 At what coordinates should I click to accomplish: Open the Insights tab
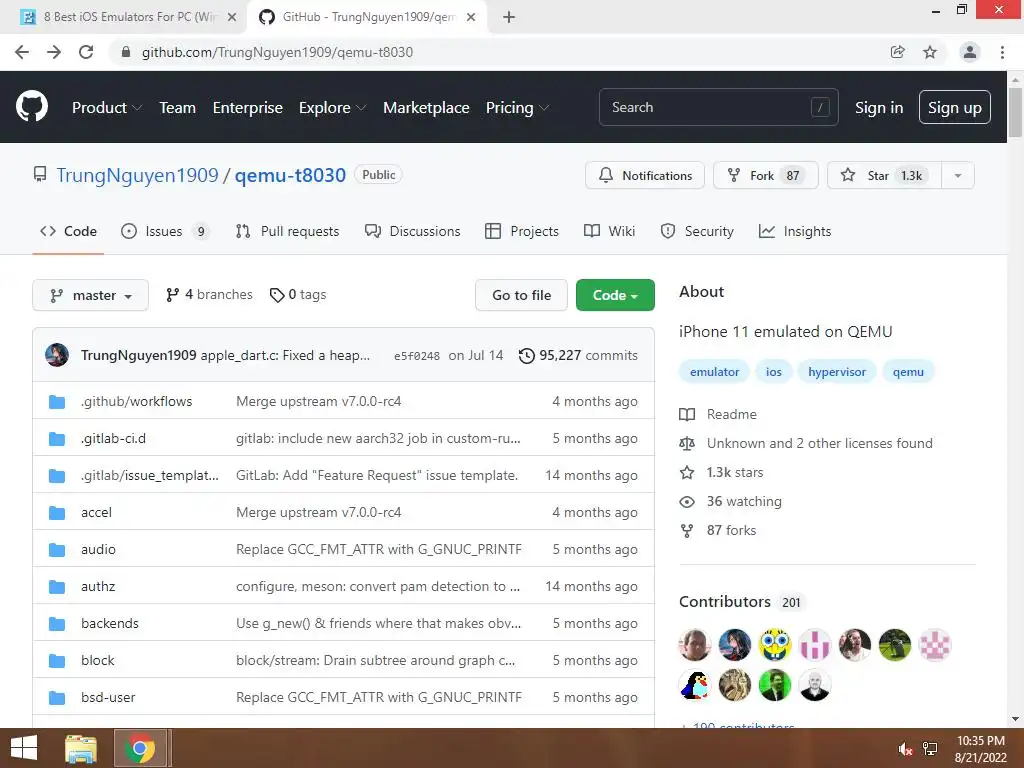click(795, 231)
